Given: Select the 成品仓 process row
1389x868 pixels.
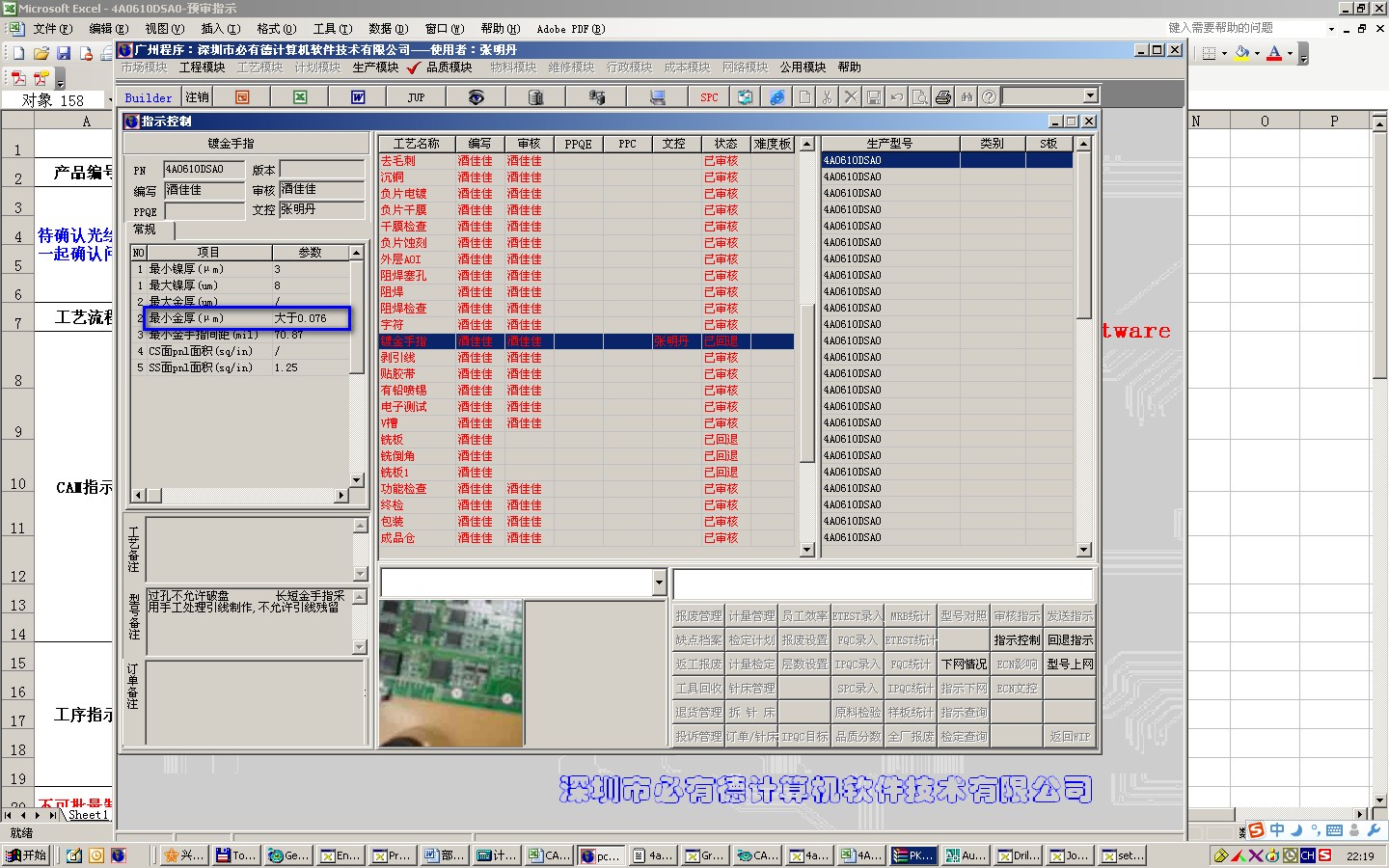Looking at the screenshot, I should pos(586,538).
